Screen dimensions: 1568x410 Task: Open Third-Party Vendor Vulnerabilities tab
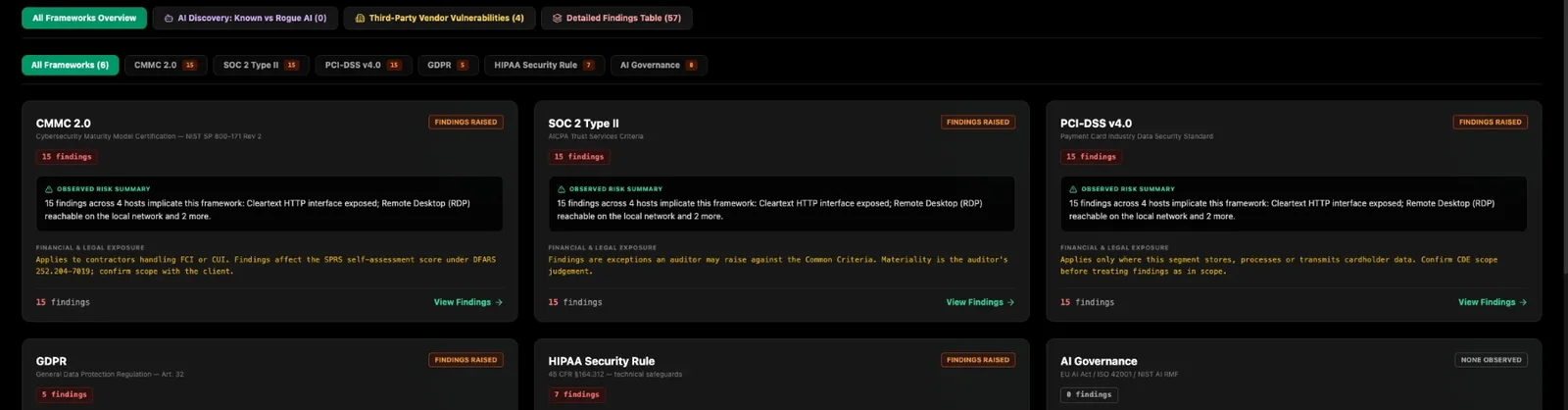tap(439, 18)
